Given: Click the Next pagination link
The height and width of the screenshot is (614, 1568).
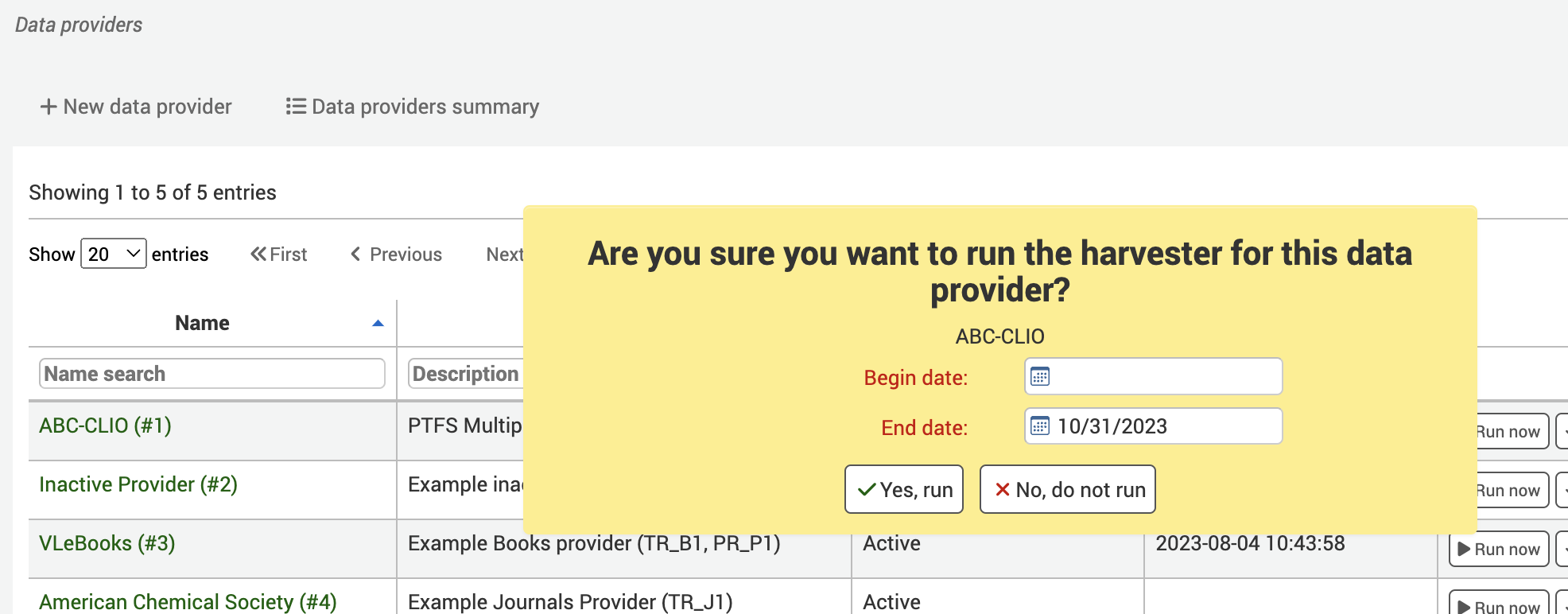Looking at the screenshot, I should click(x=505, y=254).
